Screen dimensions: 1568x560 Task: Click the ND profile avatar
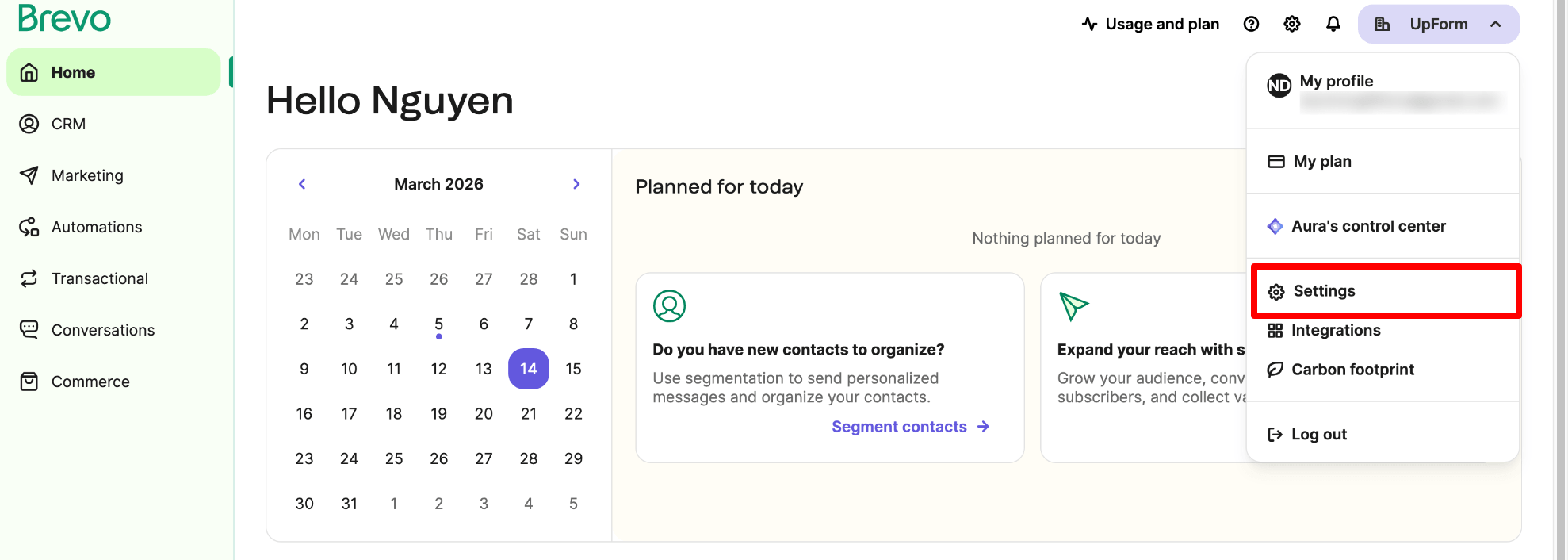tap(1279, 85)
